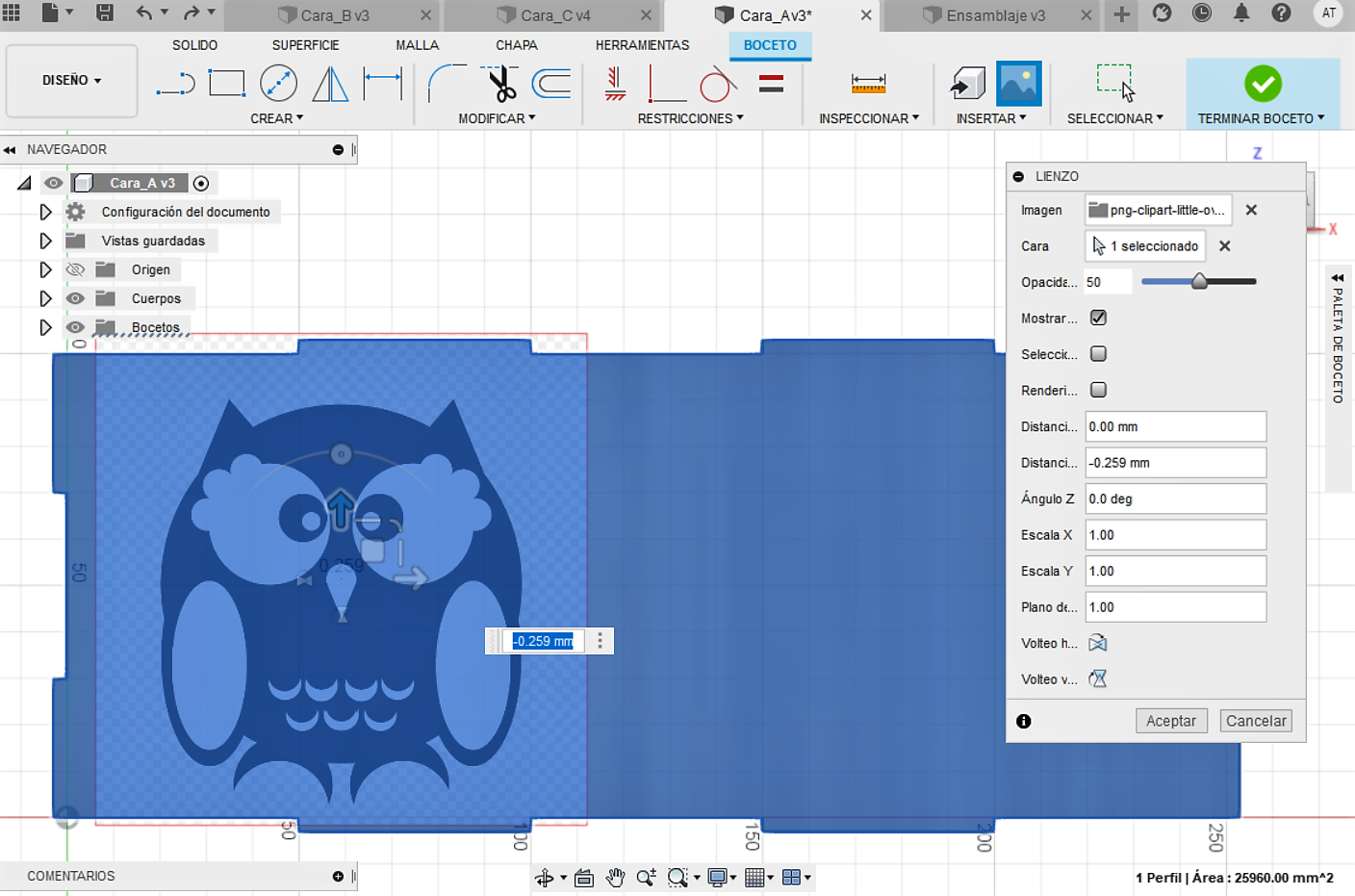Select the Rectangle sketch tool
Viewport: 1355px width, 896px height.
227,84
